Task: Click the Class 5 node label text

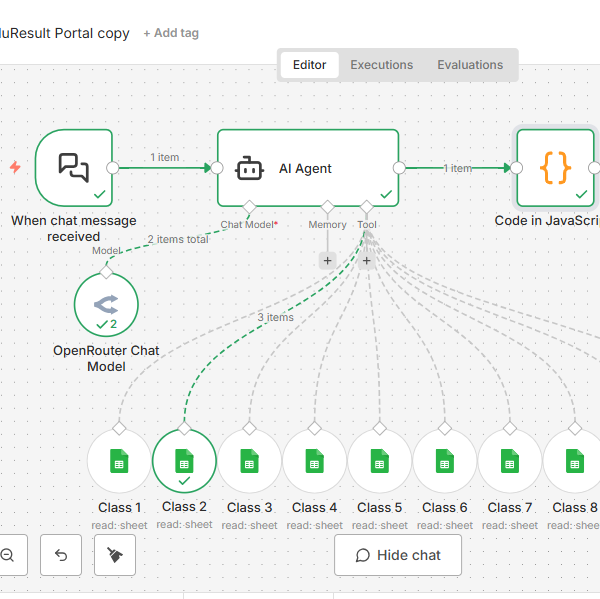Action: (x=380, y=508)
